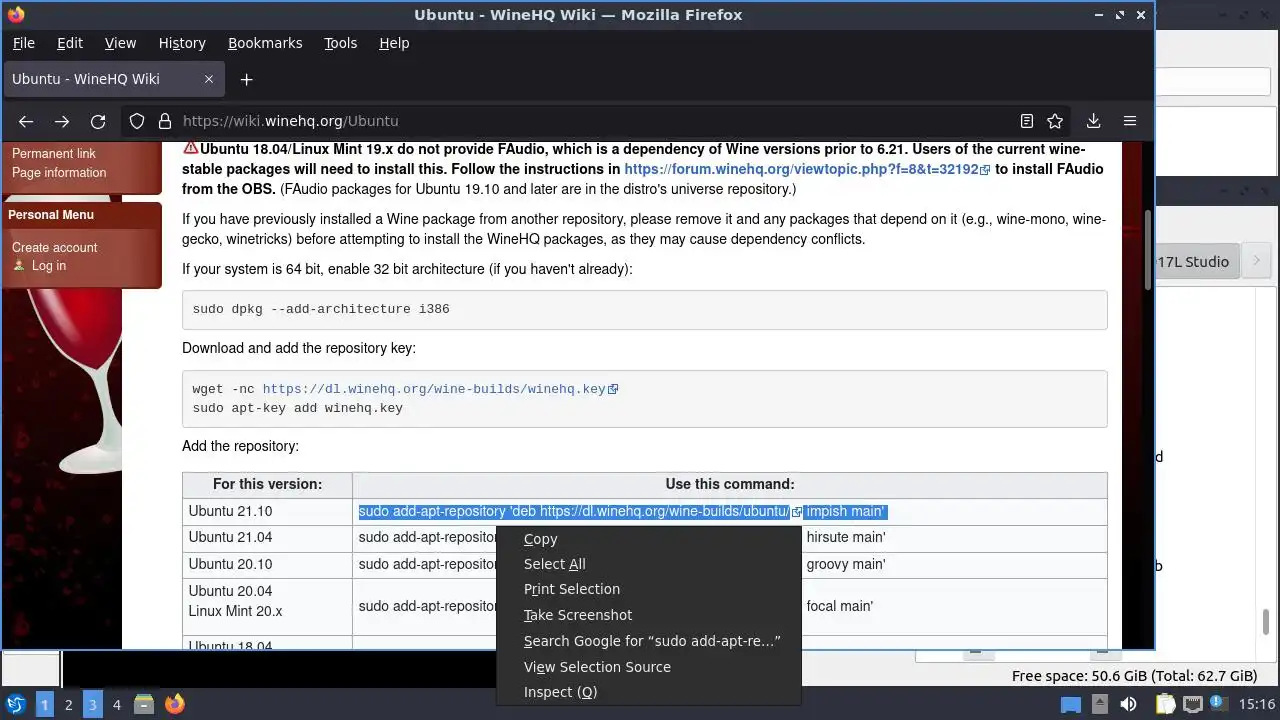Viewport: 1280px width, 720px height.
Task: Click the Create account link
Action: click(x=55, y=248)
